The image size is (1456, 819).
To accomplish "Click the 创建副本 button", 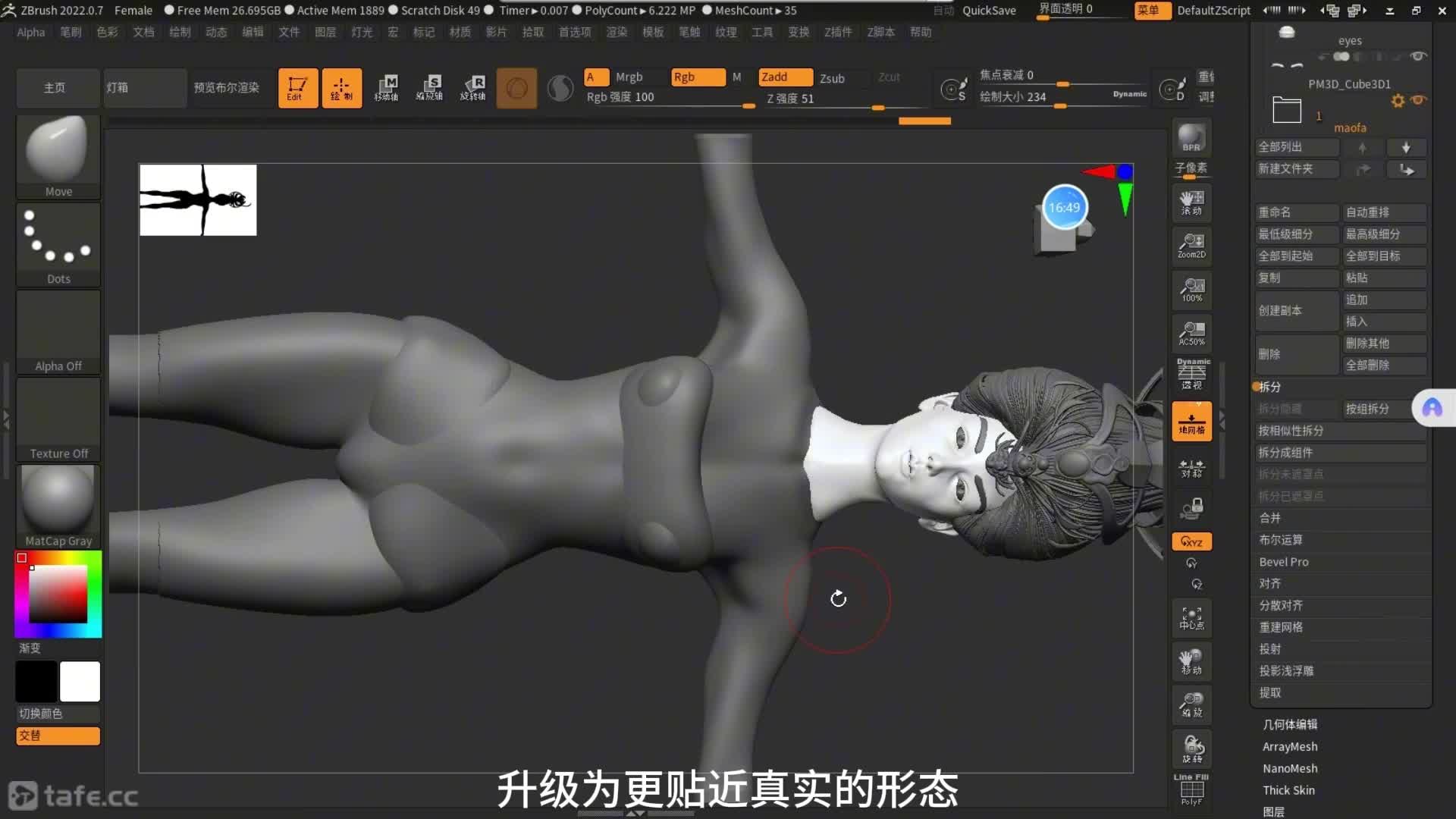I will 1296,310.
